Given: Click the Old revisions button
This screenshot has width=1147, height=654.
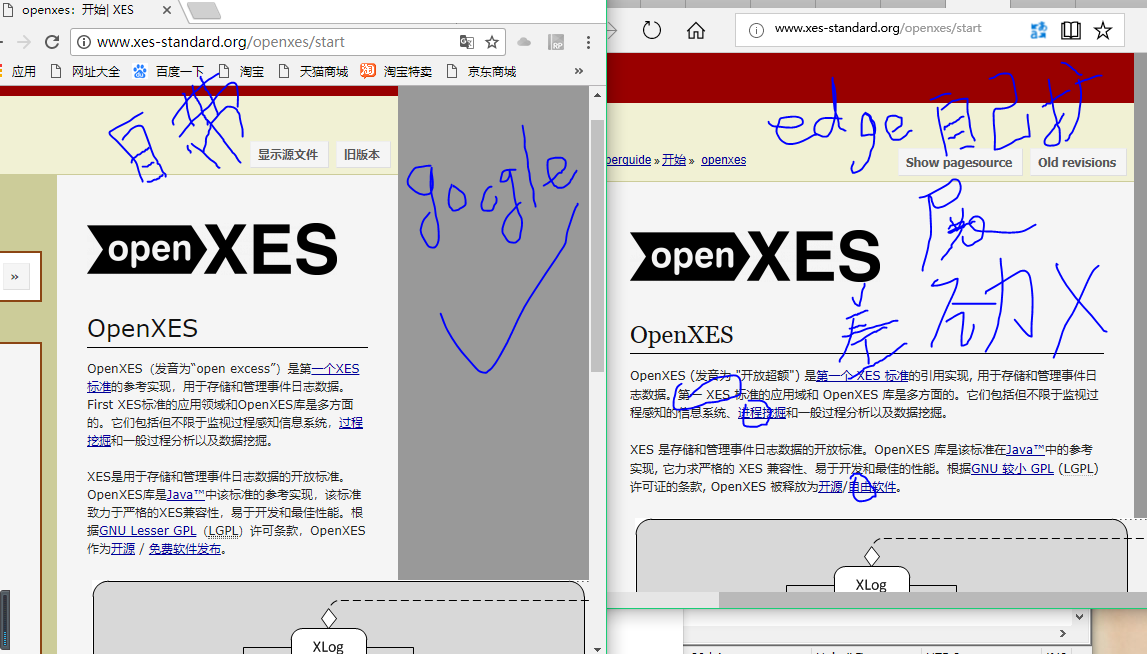Looking at the screenshot, I should pyautogui.click(x=1077, y=162).
